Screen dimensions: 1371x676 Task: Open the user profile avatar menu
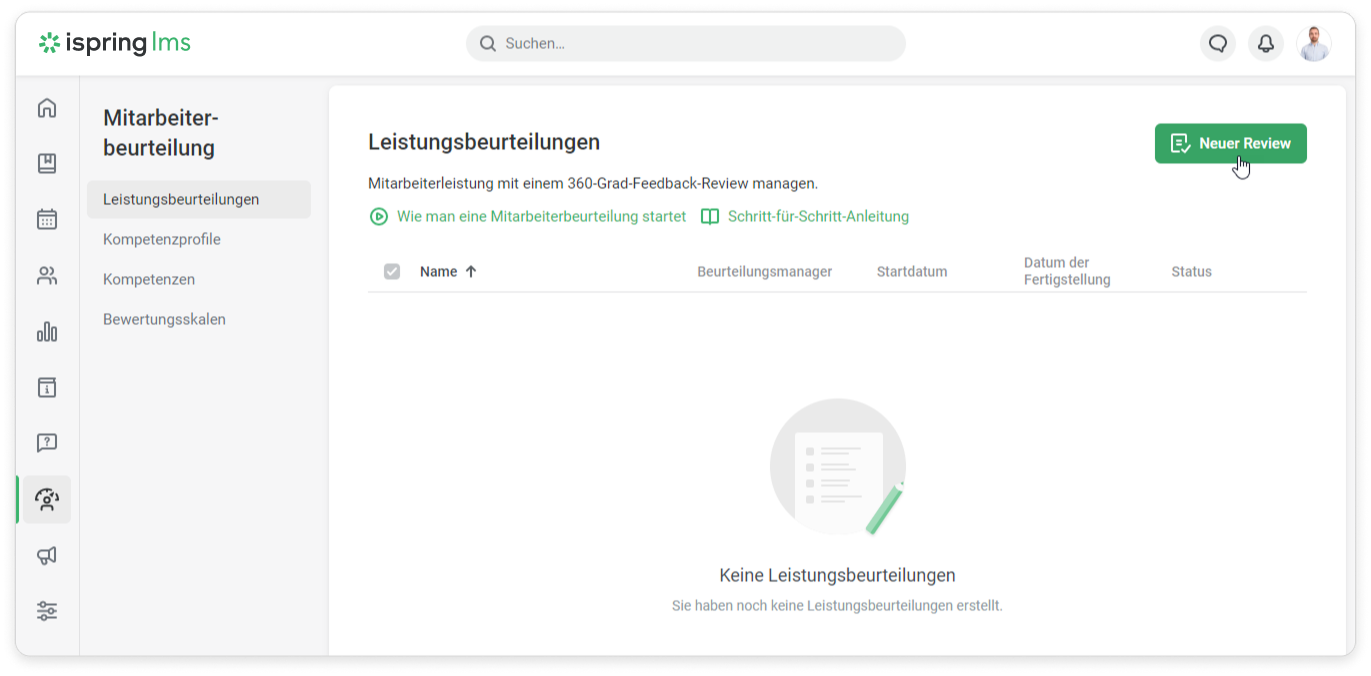(x=1314, y=44)
